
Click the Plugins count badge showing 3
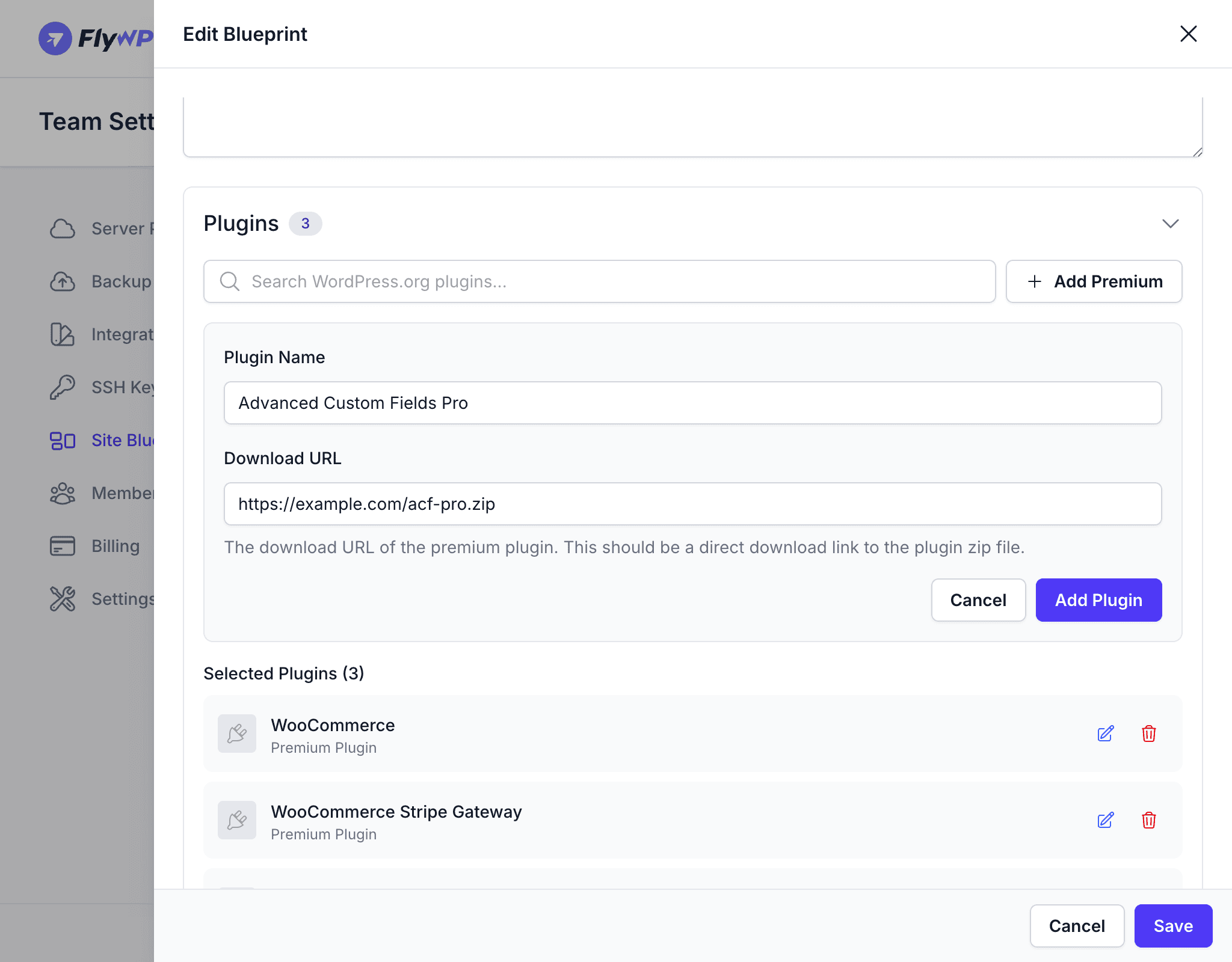tap(306, 224)
